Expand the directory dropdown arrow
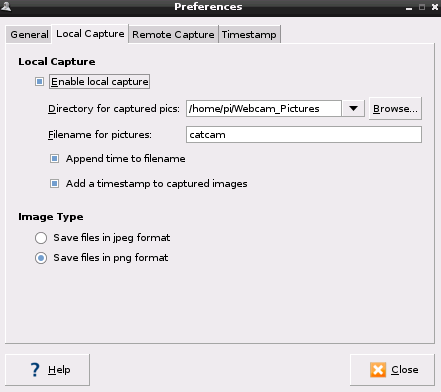This screenshot has width=441, height=392. (x=353, y=109)
